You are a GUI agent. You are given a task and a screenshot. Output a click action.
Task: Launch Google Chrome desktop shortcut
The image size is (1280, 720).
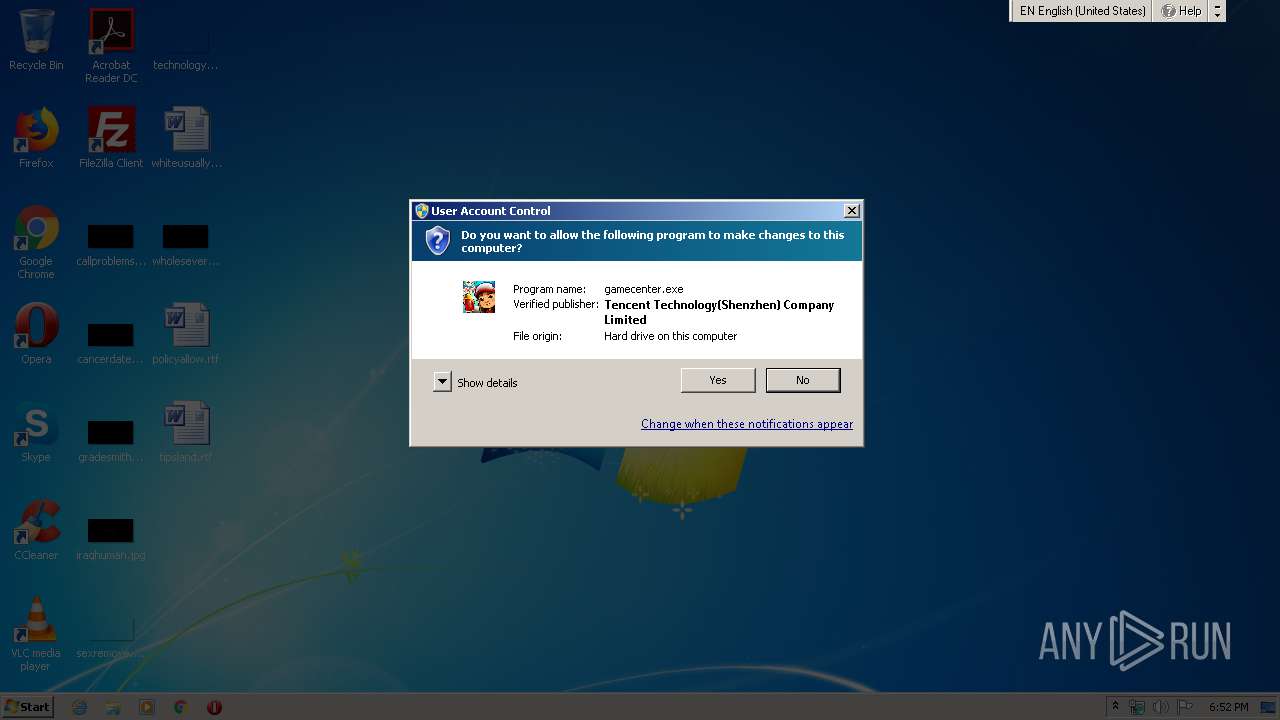pos(36,242)
